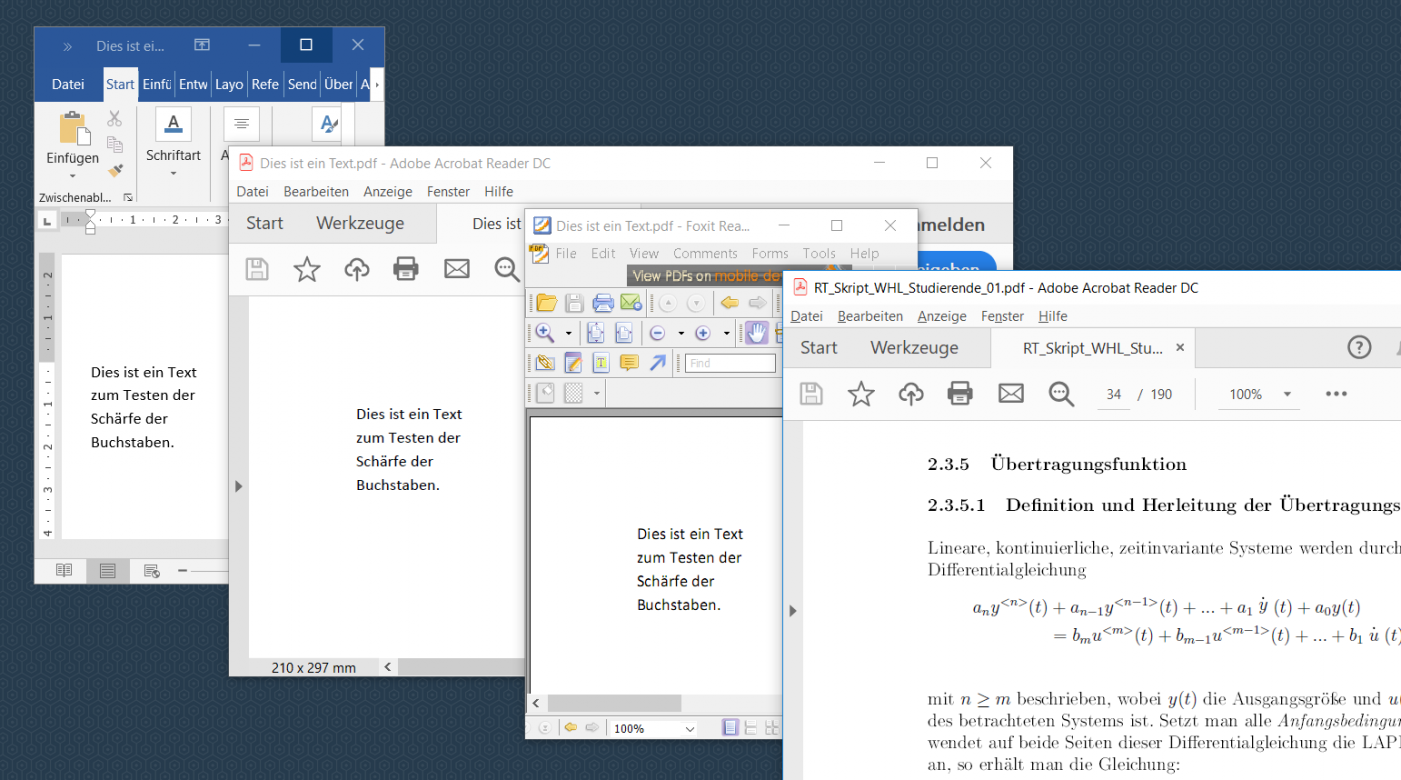This screenshot has height=780, width=1401.
Task: Click the ribbon display options icon in Word
Action: pos(202,45)
